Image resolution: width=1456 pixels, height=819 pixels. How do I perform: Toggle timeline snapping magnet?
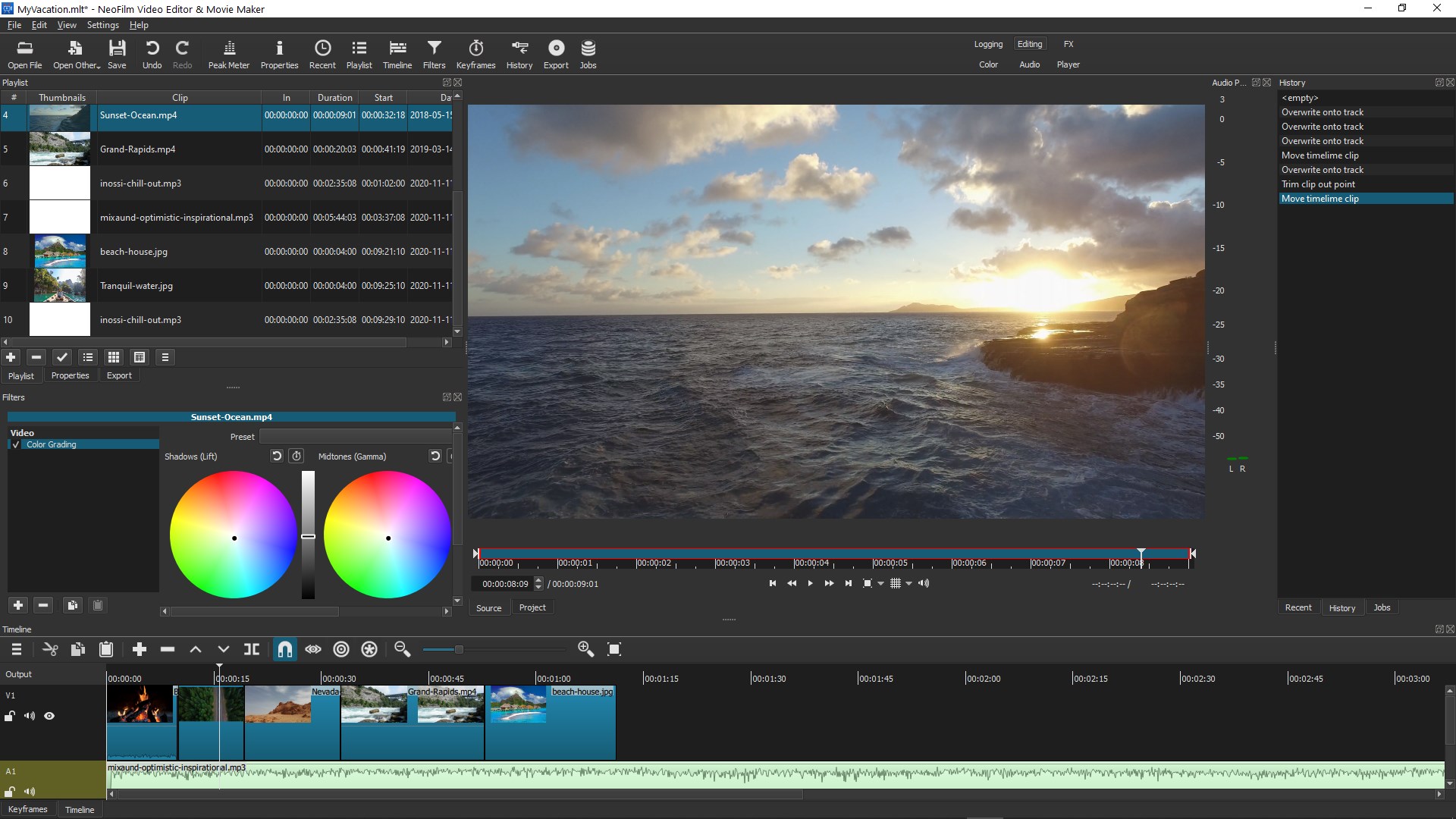click(x=284, y=649)
